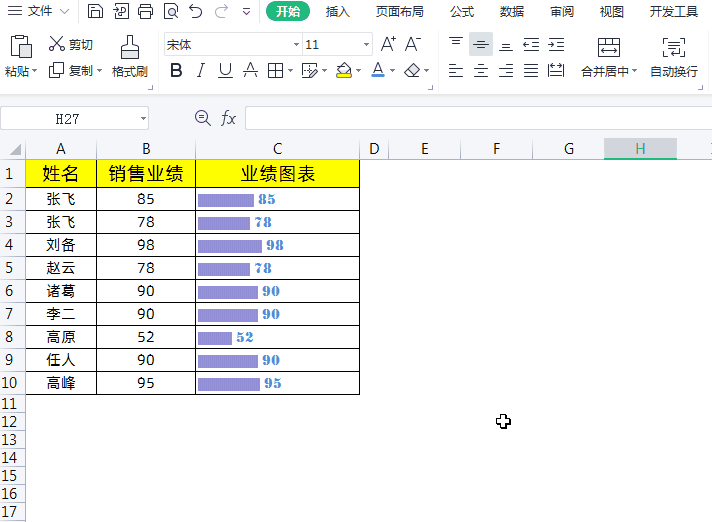The width and height of the screenshot is (712, 522).
Task: Open the Insert Function fx dialog
Action: [x=228, y=118]
